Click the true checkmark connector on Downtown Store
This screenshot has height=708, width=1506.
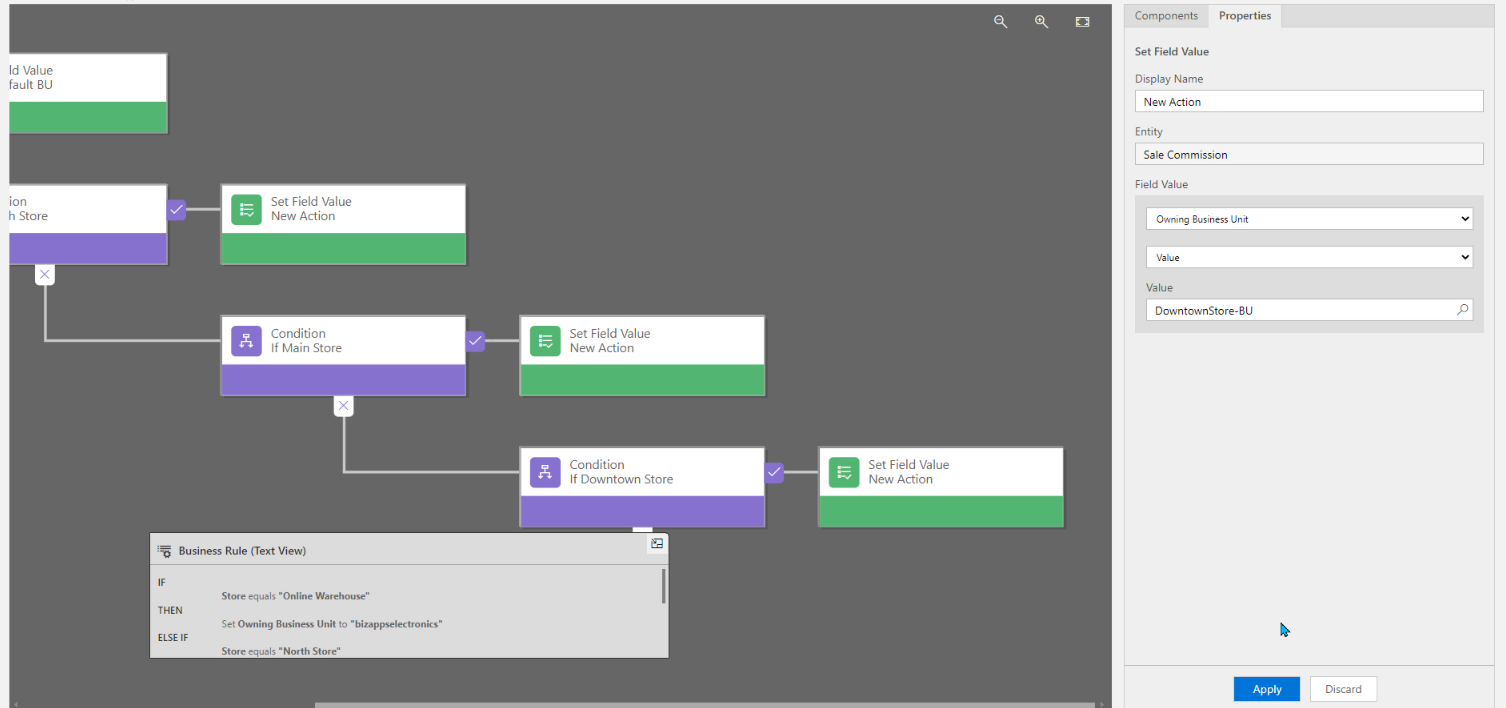[x=774, y=472]
